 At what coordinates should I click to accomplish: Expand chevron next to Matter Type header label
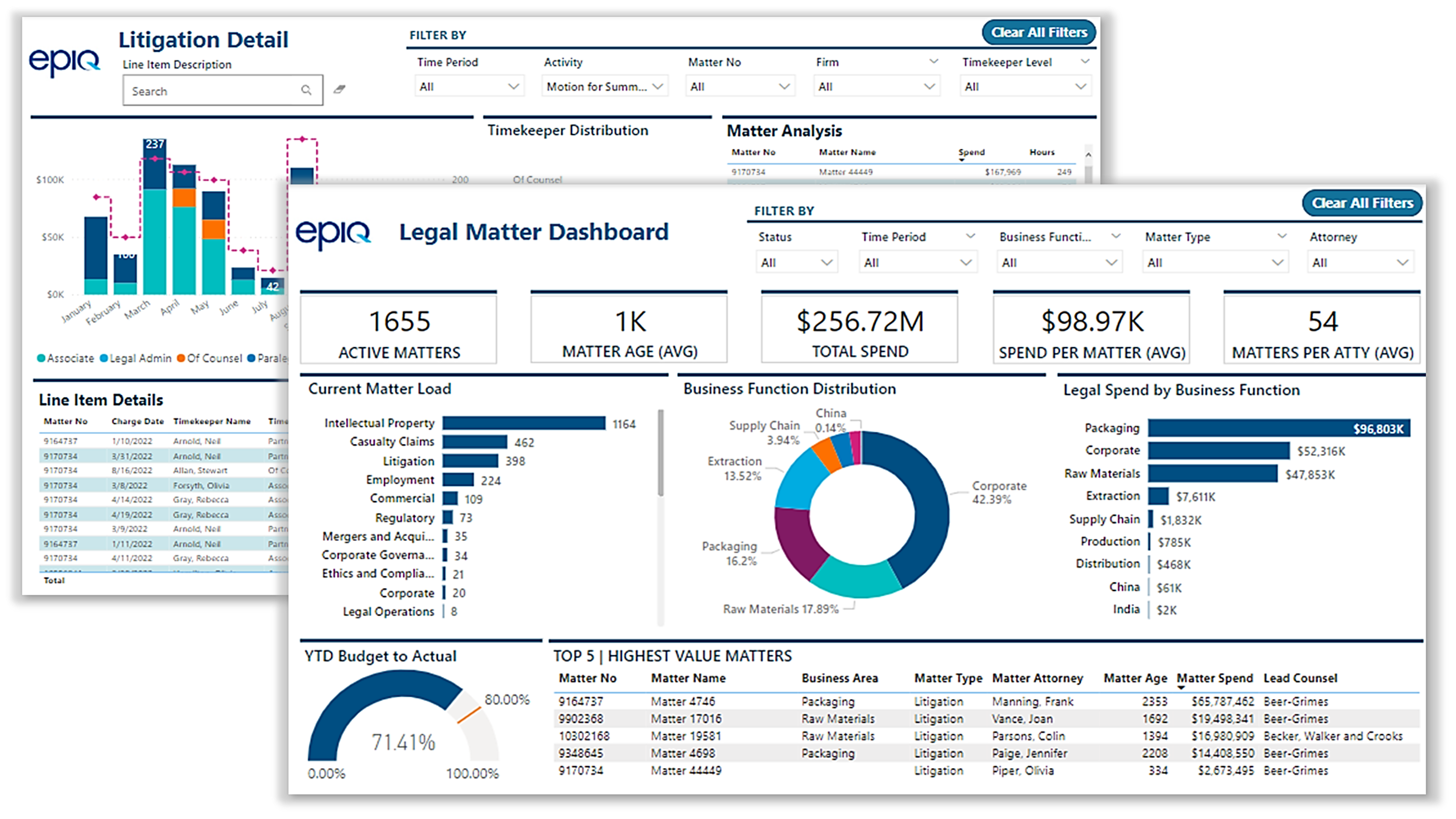(1281, 236)
